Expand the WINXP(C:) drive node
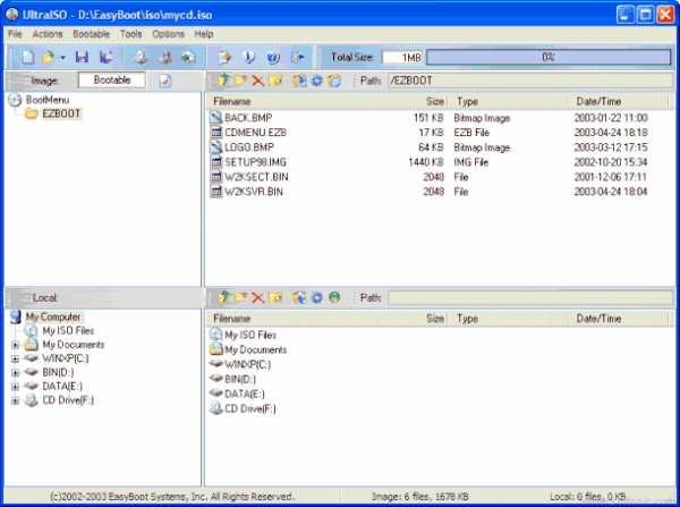The width and height of the screenshot is (680, 507). [15, 359]
